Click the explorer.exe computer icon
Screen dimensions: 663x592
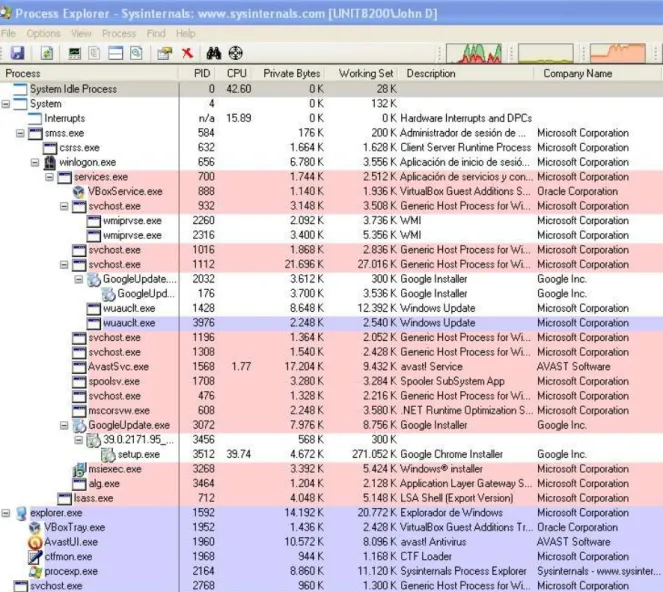21,513
